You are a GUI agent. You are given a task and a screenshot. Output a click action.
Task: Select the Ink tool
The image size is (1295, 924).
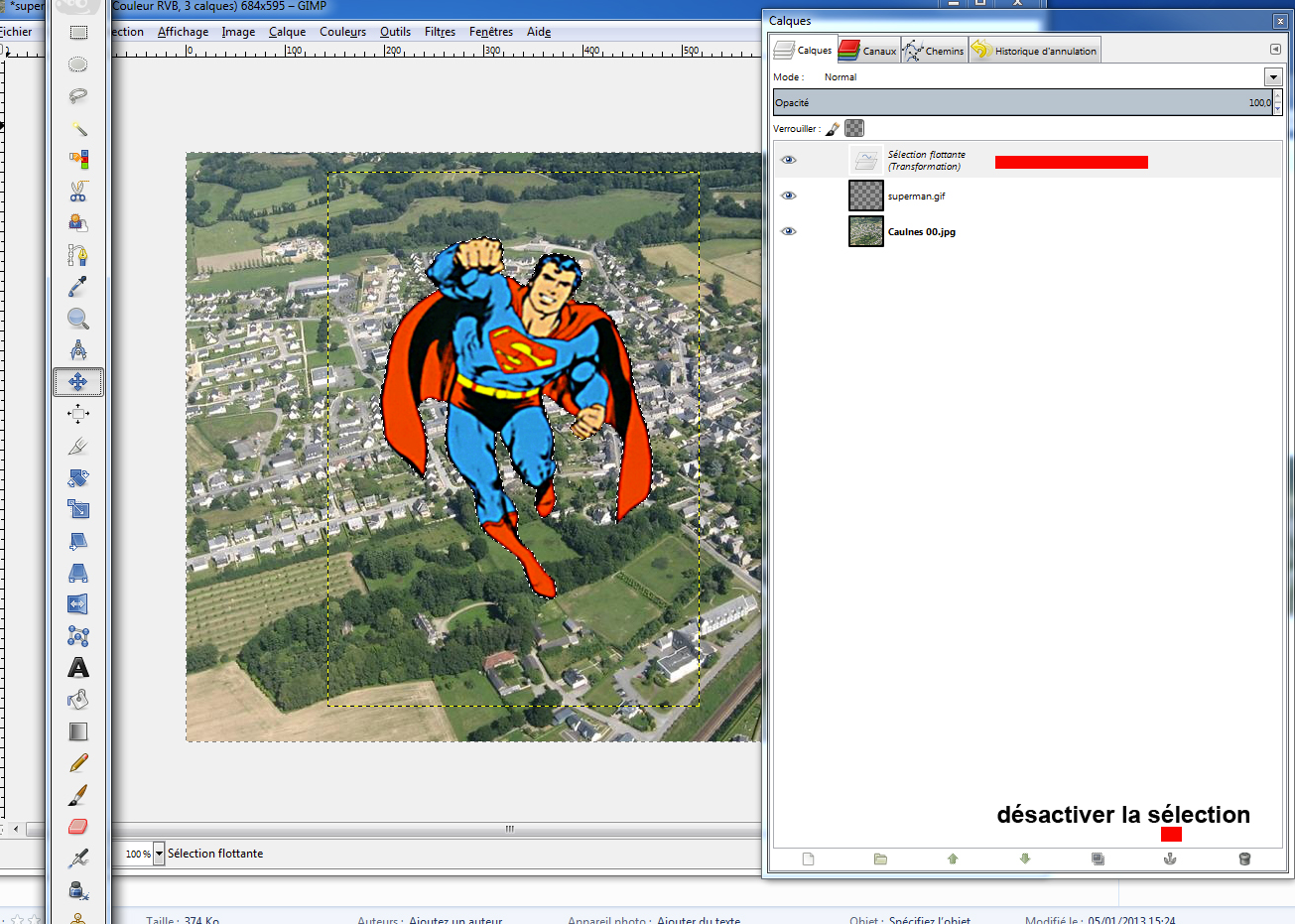pyautogui.click(x=78, y=890)
